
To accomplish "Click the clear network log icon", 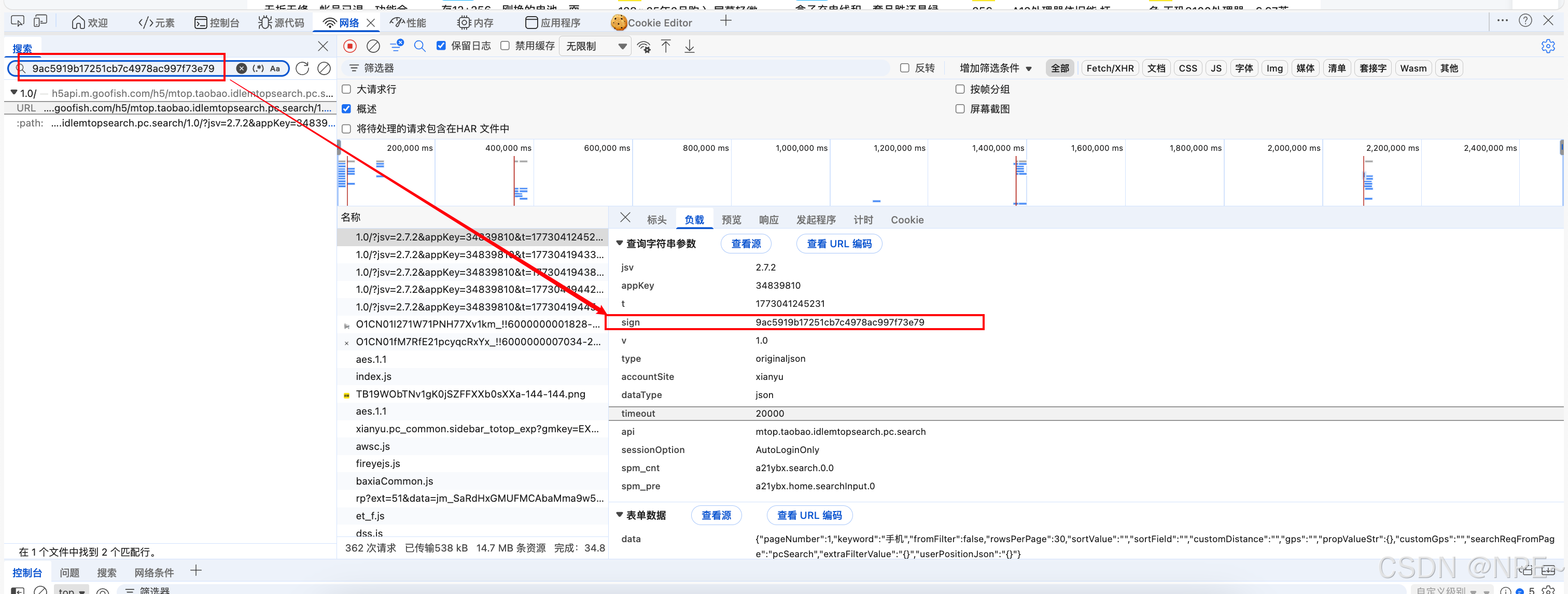I will coord(373,46).
